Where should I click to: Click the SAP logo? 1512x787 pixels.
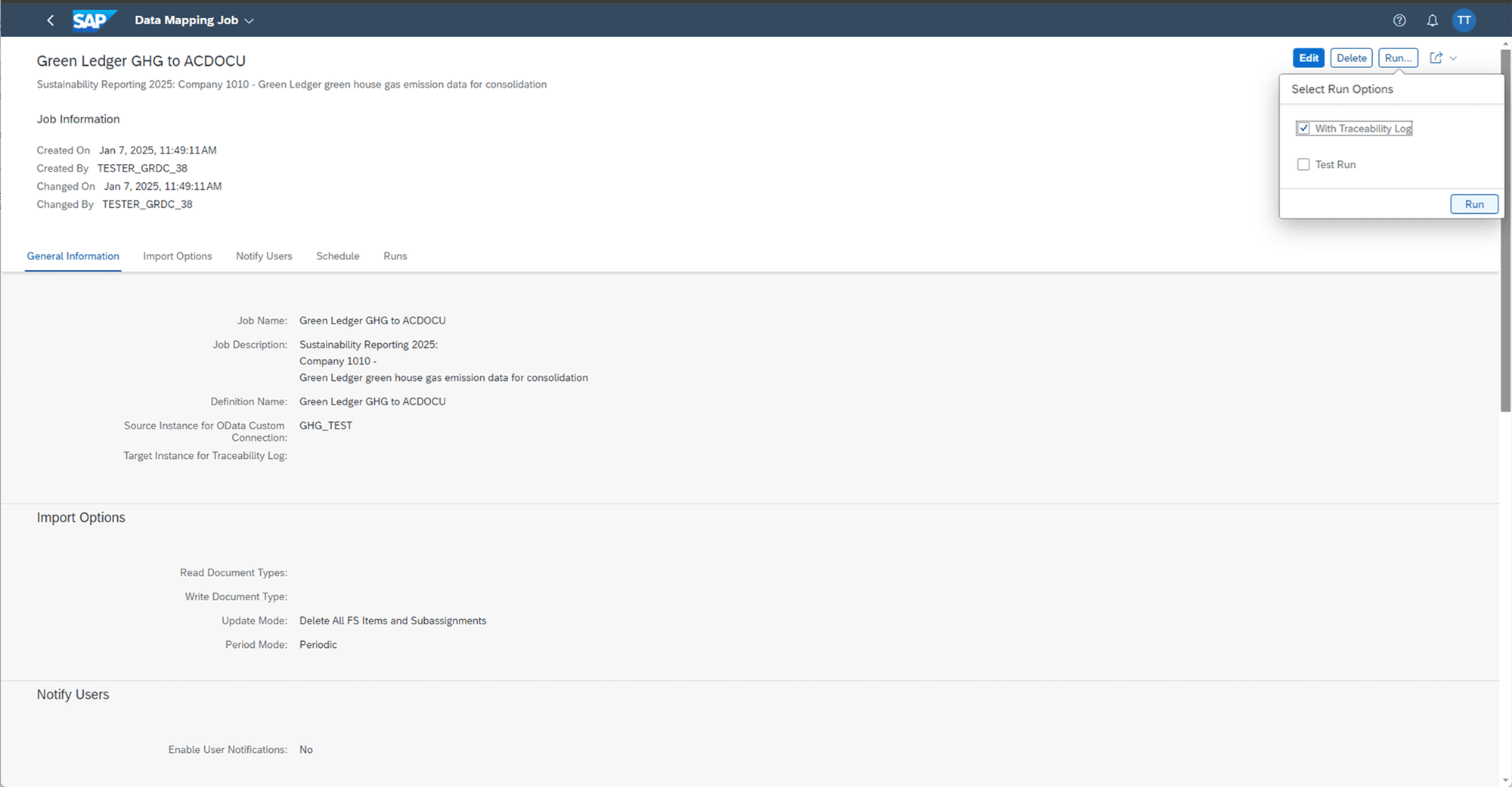pos(91,20)
